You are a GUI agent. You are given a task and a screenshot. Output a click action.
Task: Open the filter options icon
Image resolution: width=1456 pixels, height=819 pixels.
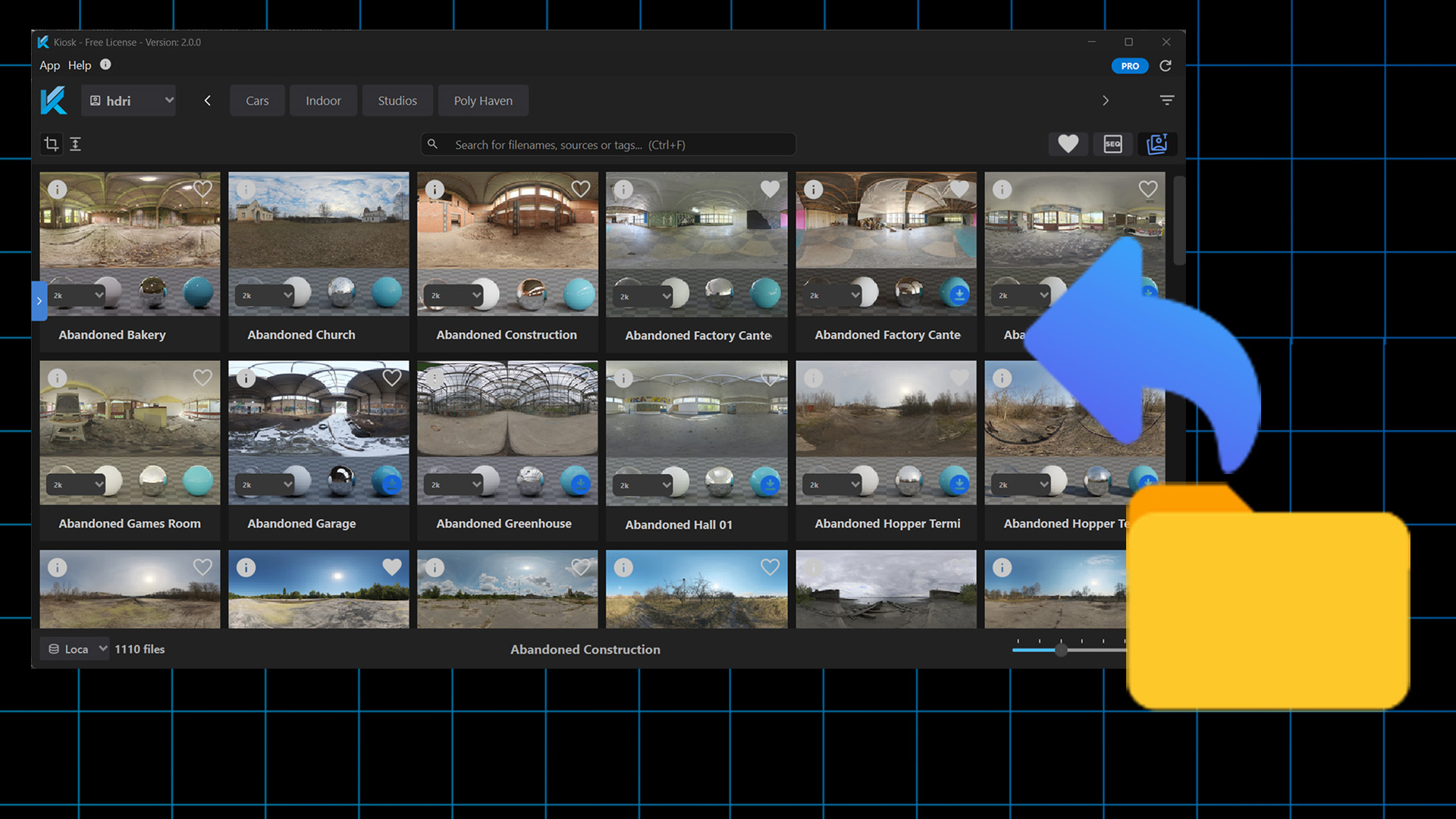tap(1166, 100)
